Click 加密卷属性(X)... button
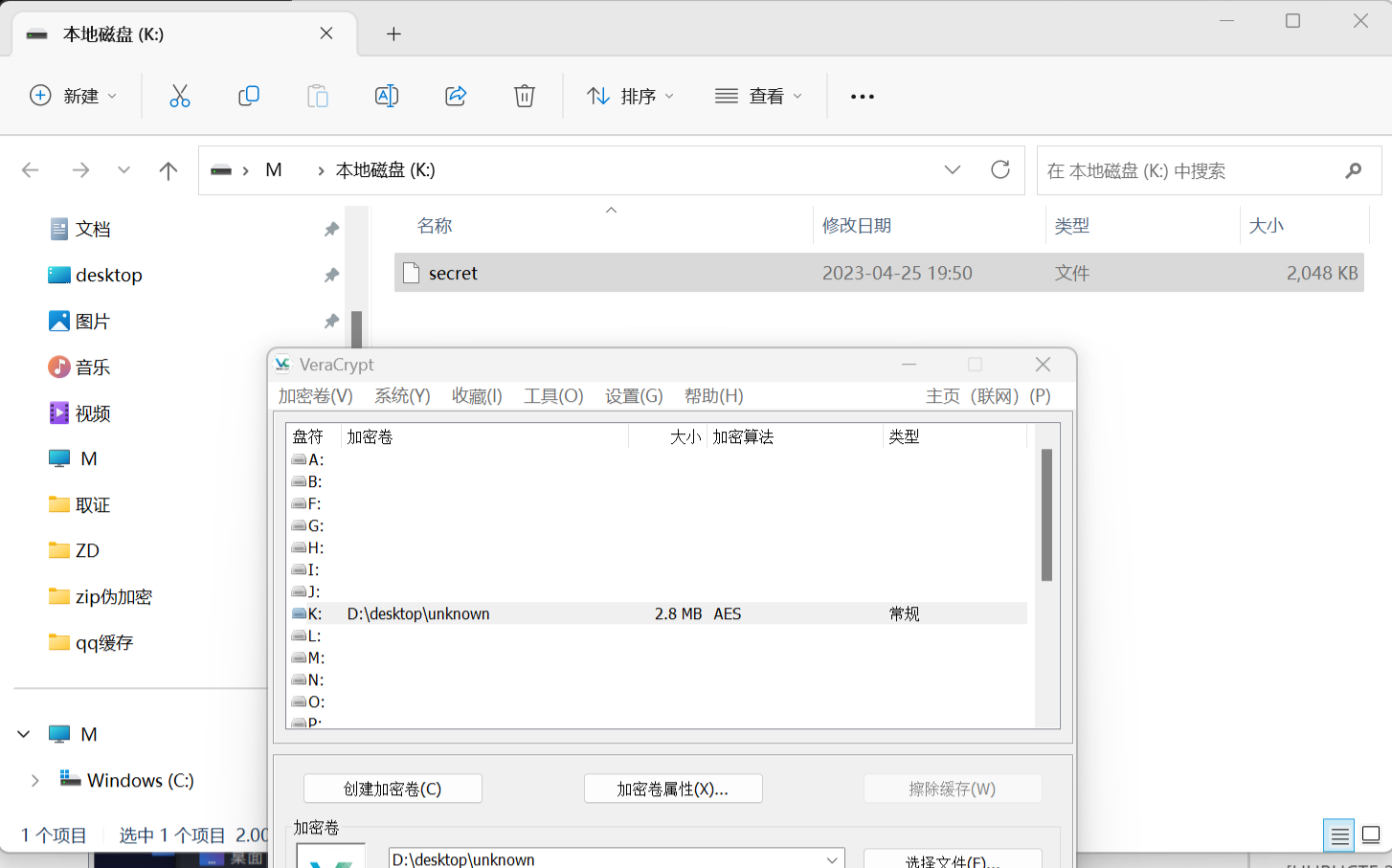This screenshot has height=868, width=1392. [x=673, y=789]
